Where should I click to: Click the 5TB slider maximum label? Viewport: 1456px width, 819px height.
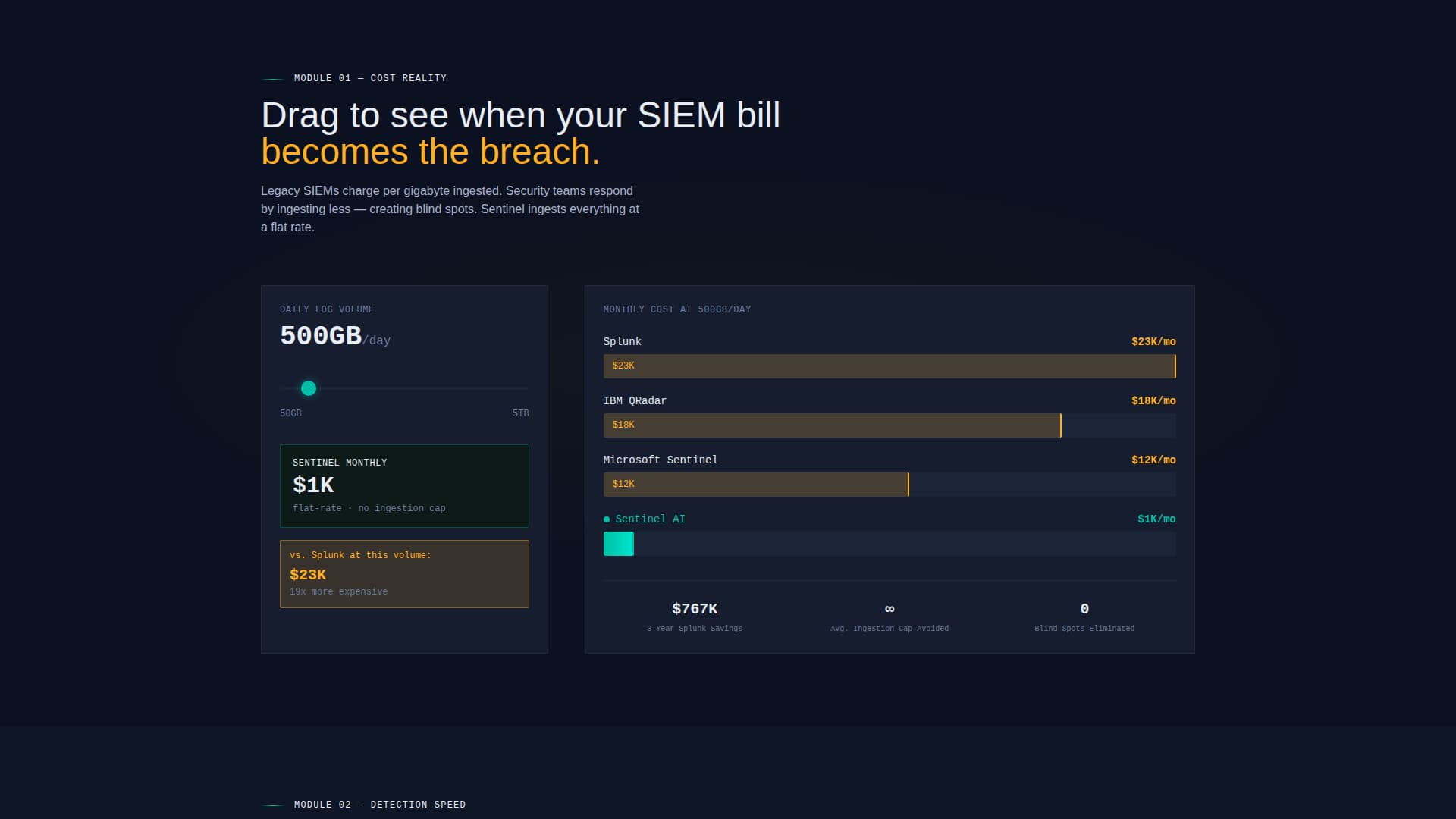coord(521,413)
